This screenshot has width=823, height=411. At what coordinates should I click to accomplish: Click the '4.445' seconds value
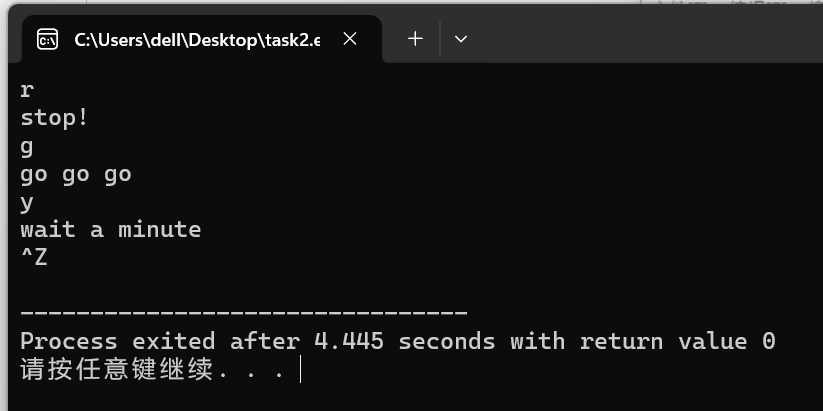click(349, 341)
